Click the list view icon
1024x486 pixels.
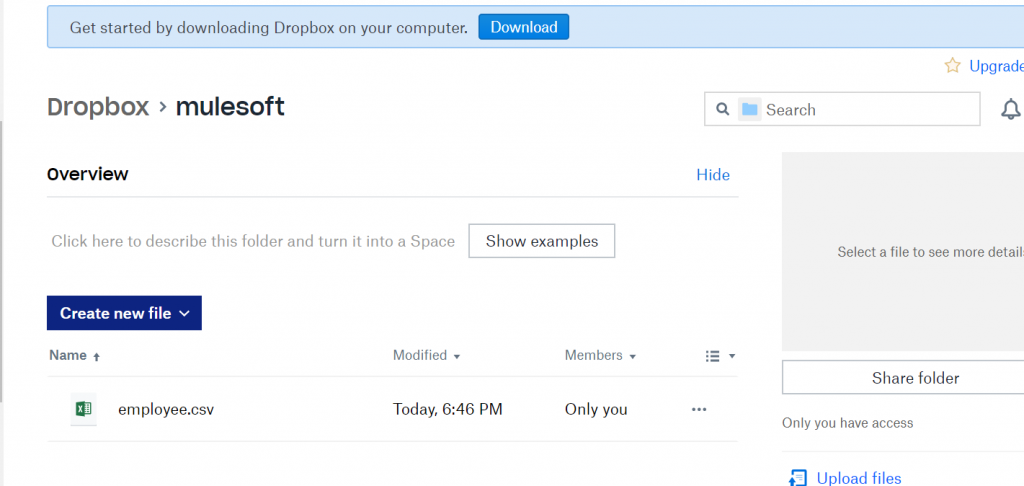(712, 356)
